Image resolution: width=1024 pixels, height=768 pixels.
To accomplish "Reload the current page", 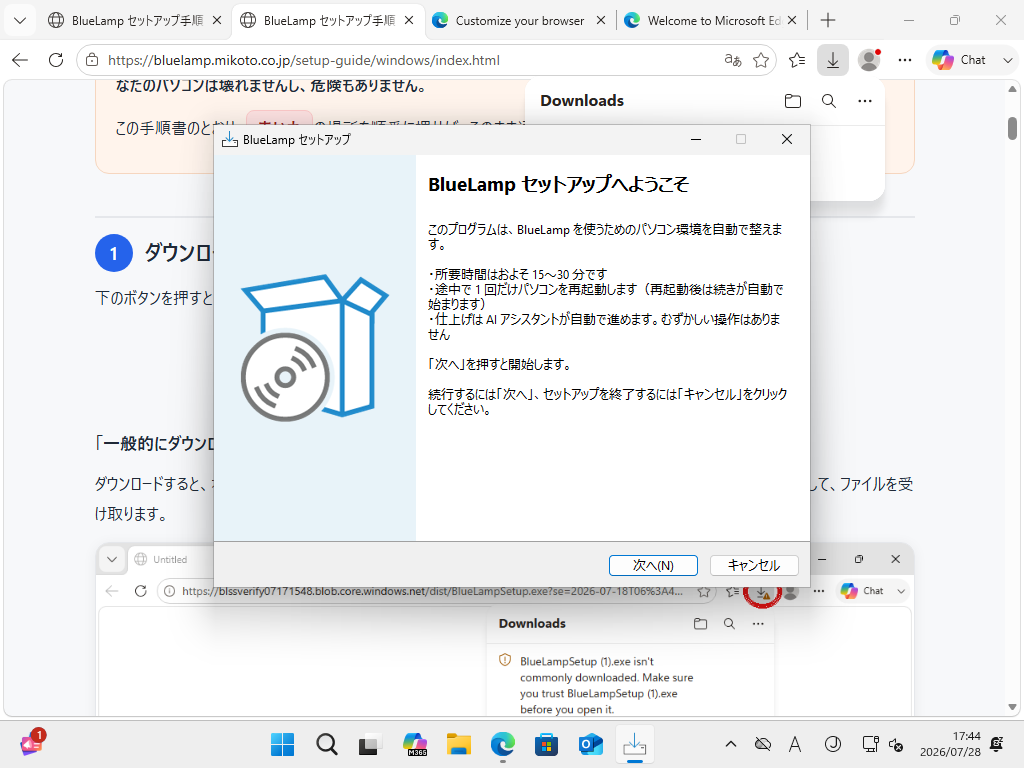I will coord(56,60).
